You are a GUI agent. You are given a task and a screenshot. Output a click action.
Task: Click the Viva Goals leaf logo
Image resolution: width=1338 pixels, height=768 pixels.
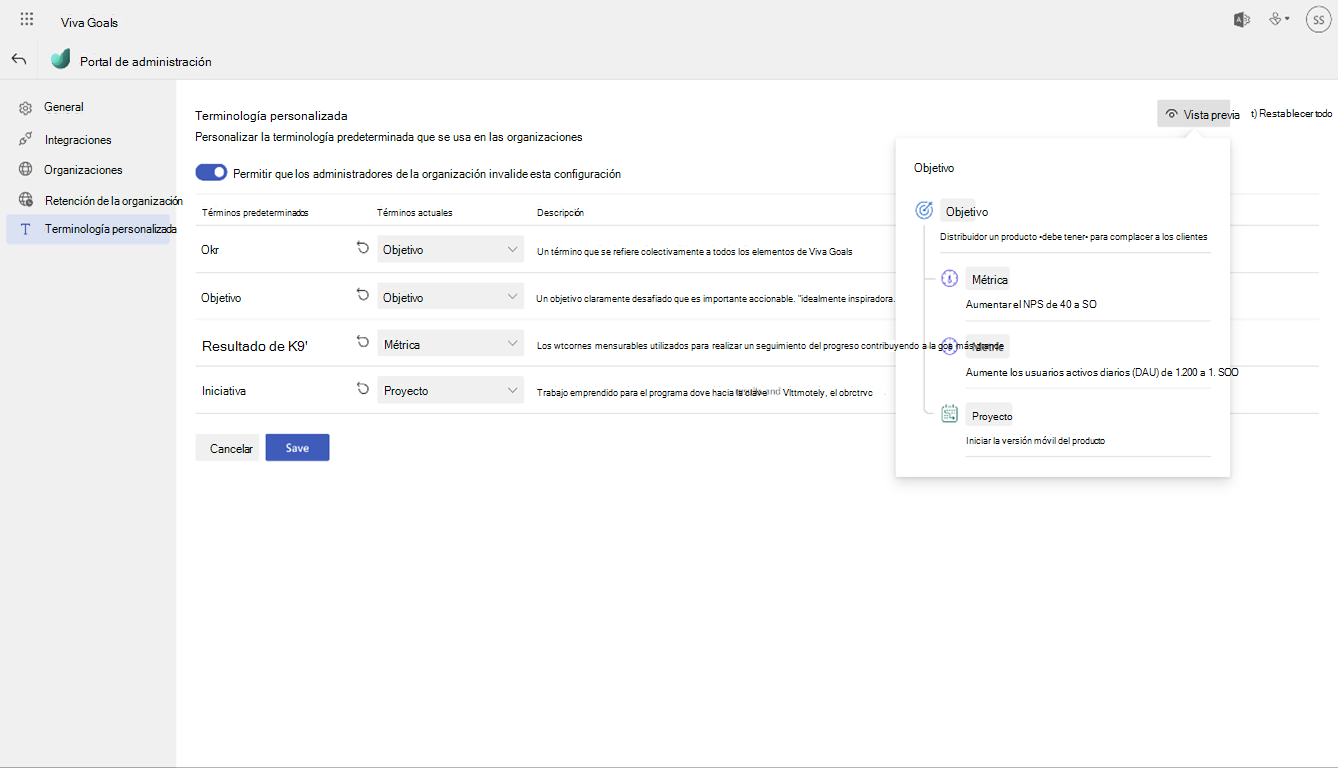[61, 59]
